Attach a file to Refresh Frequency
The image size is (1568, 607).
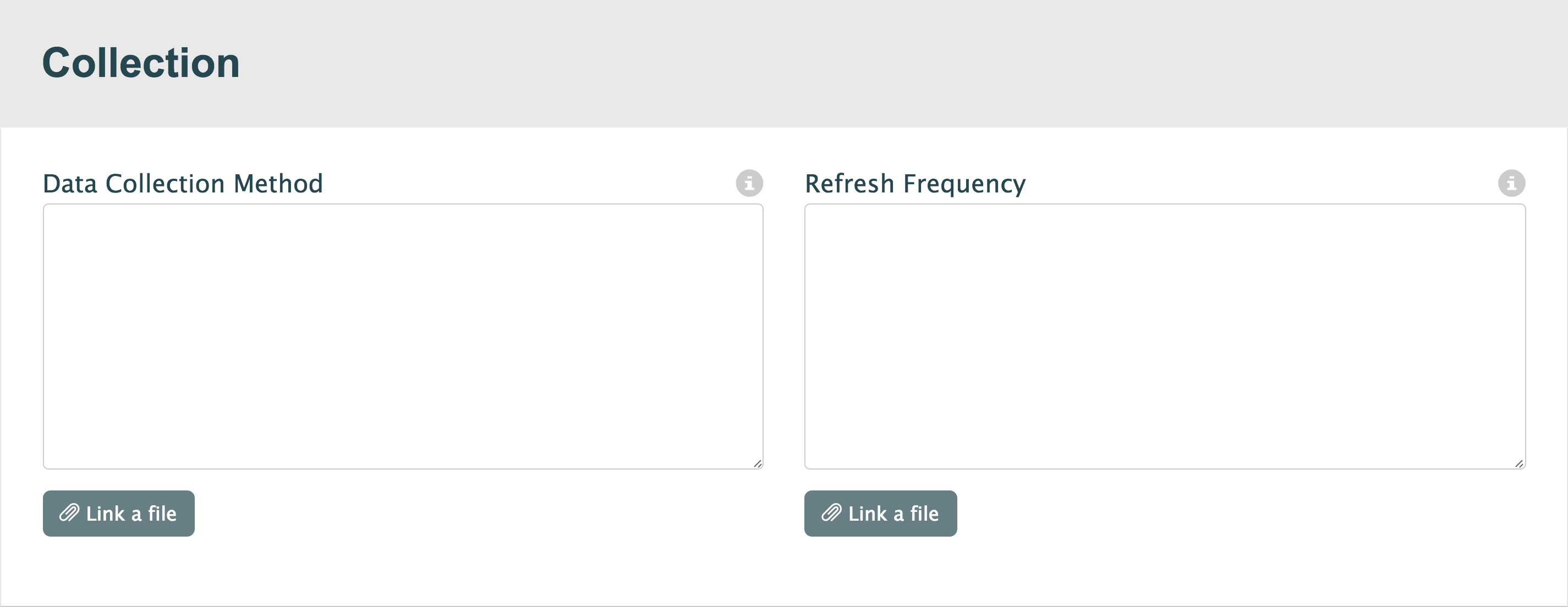(x=880, y=514)
